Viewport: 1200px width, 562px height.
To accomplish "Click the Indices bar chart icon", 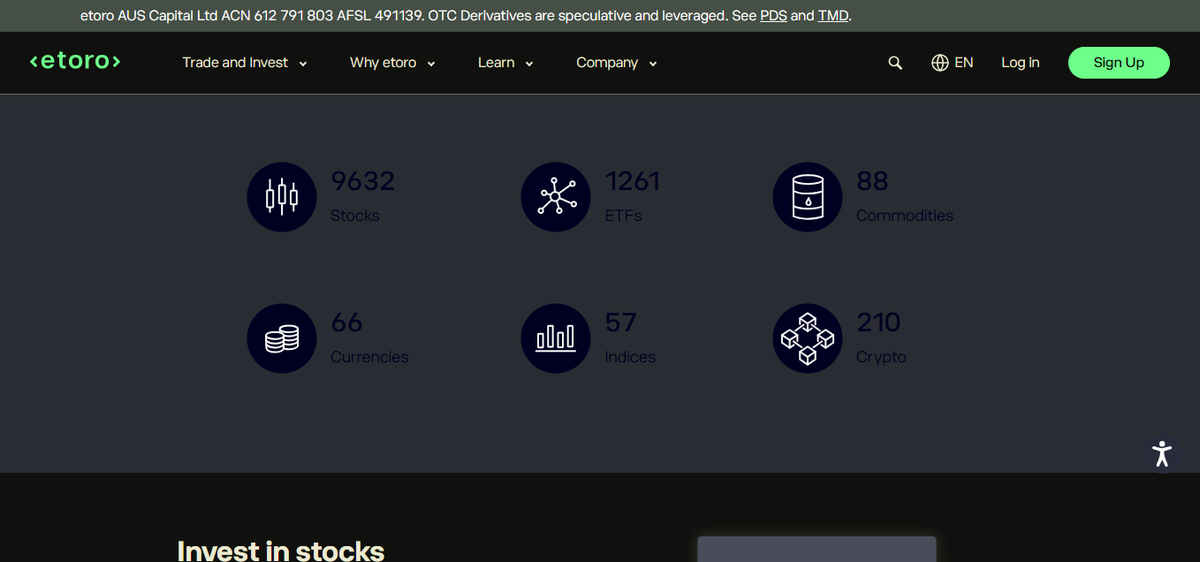I will pyautogui.click(x=556, y=338).
